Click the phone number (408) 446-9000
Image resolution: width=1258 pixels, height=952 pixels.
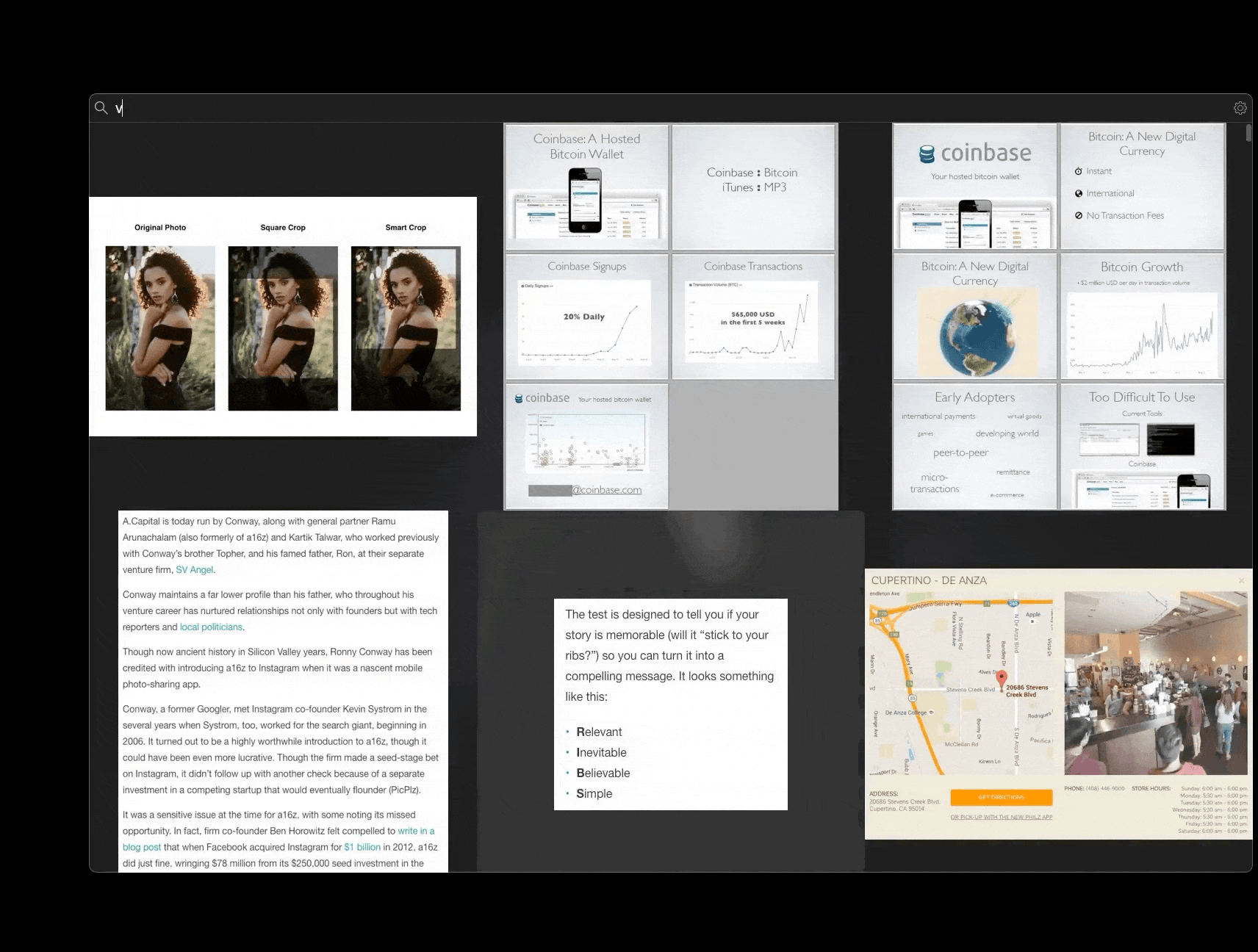[x=1105, y=788]
